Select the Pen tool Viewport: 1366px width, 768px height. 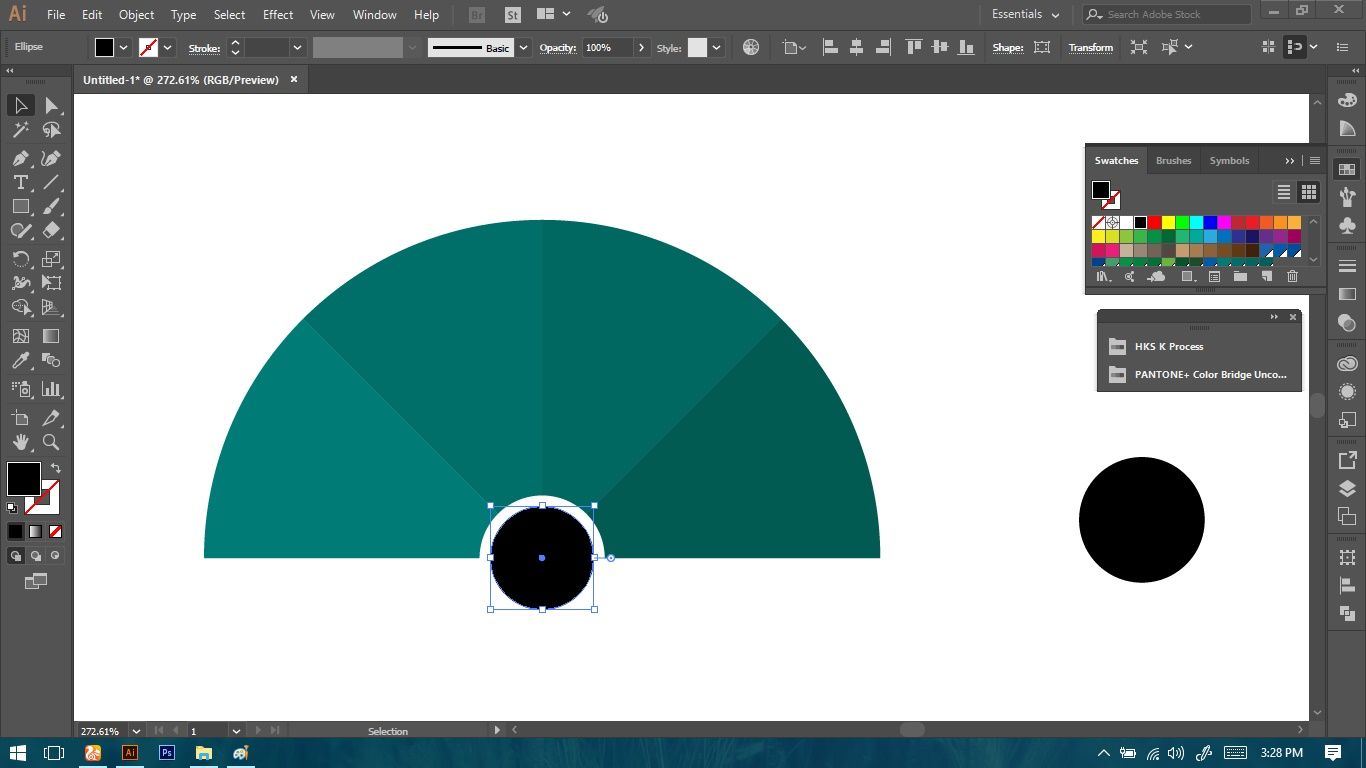20,158
